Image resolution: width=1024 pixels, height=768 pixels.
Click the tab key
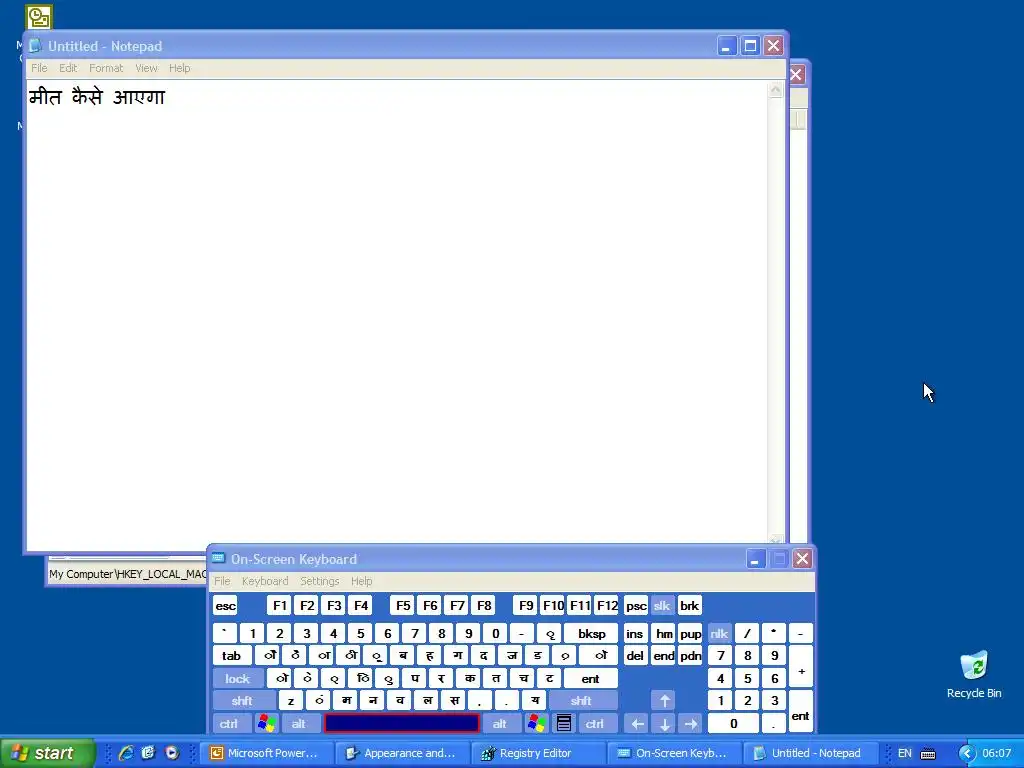pyautogui.click(x=231, y=656)
